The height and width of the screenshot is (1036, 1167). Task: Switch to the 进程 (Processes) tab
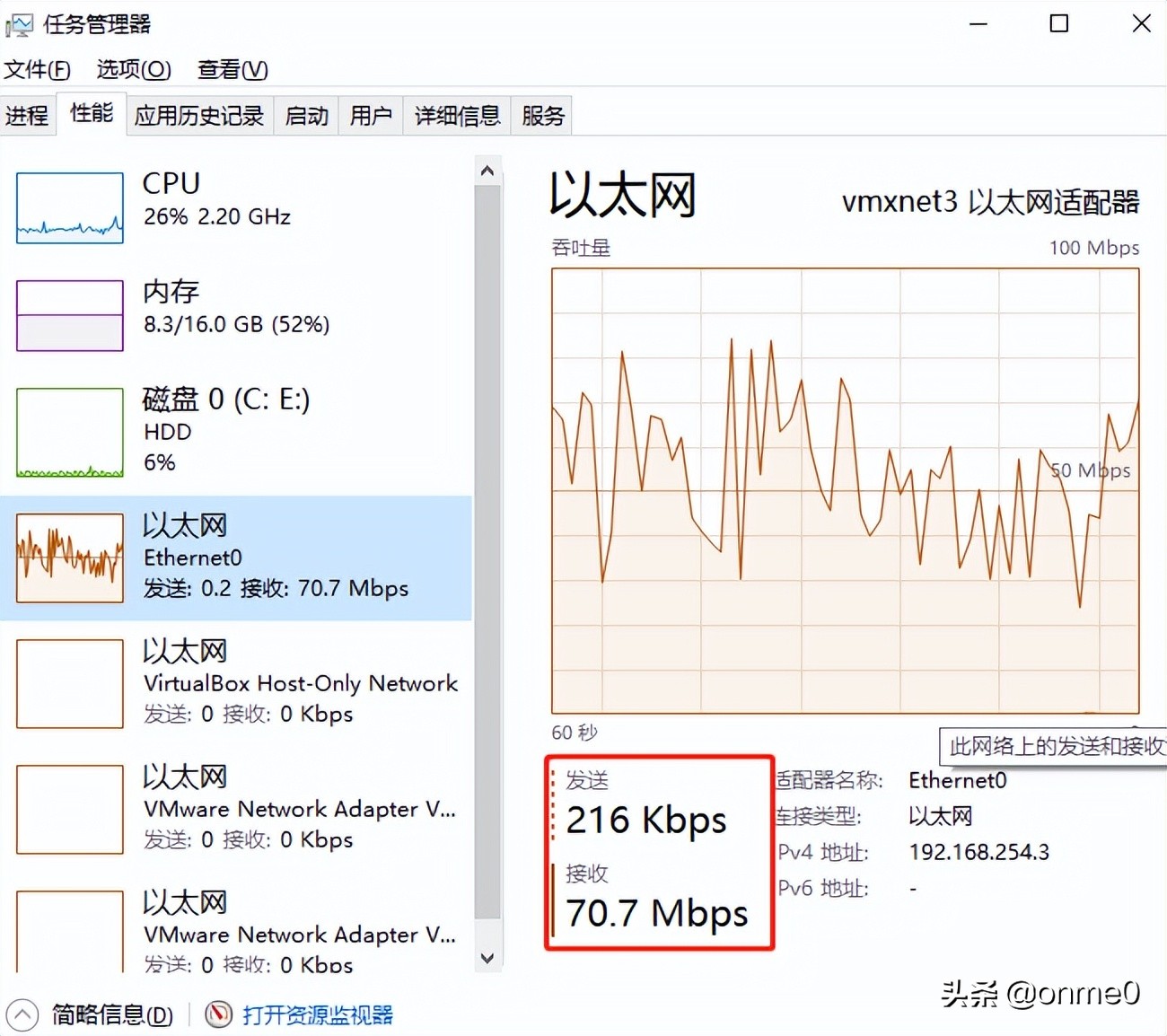click(28, 115)
